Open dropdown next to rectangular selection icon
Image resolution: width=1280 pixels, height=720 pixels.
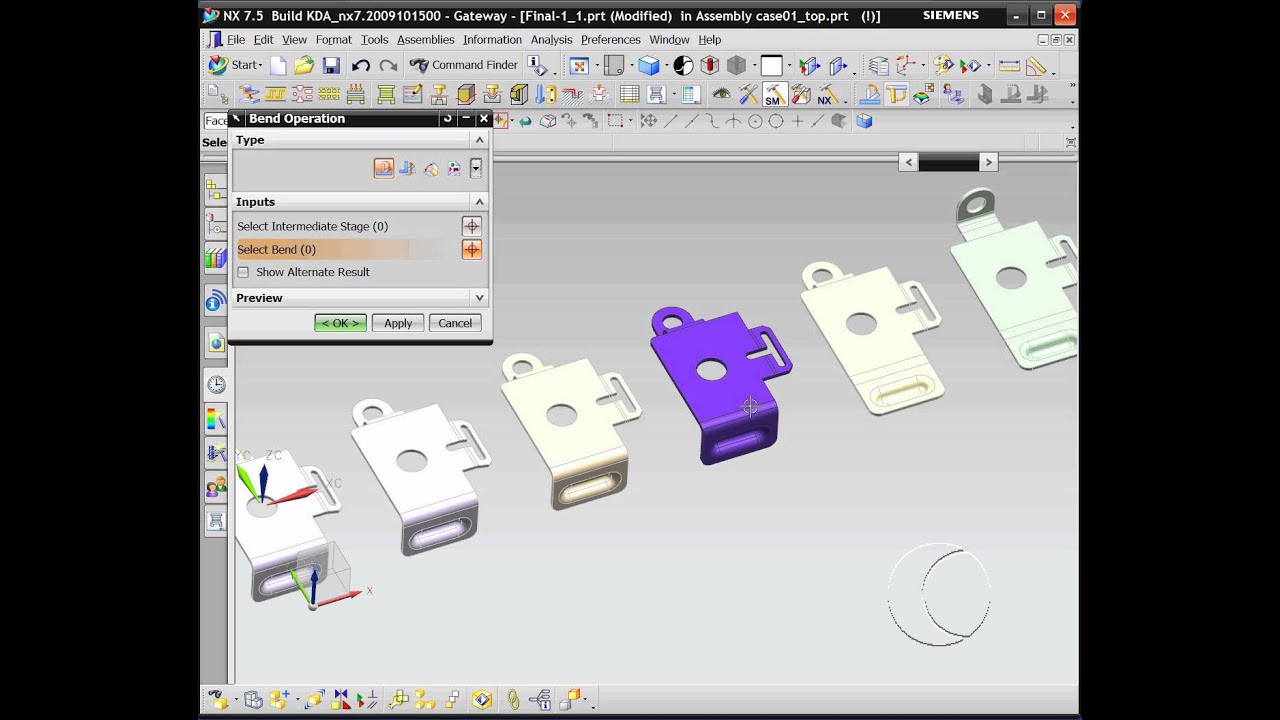click(630, 121)
